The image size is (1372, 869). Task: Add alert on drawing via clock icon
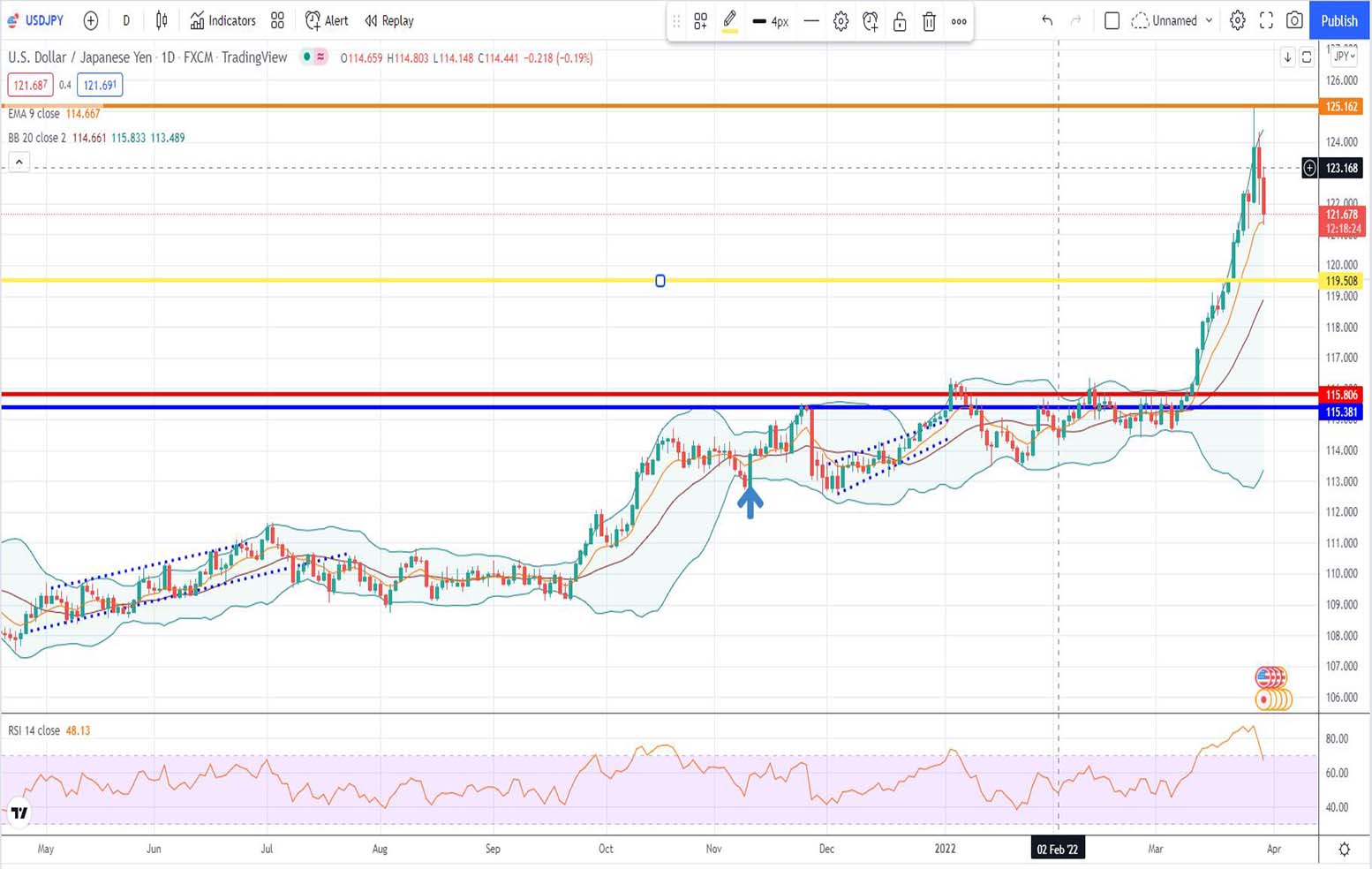870,21
